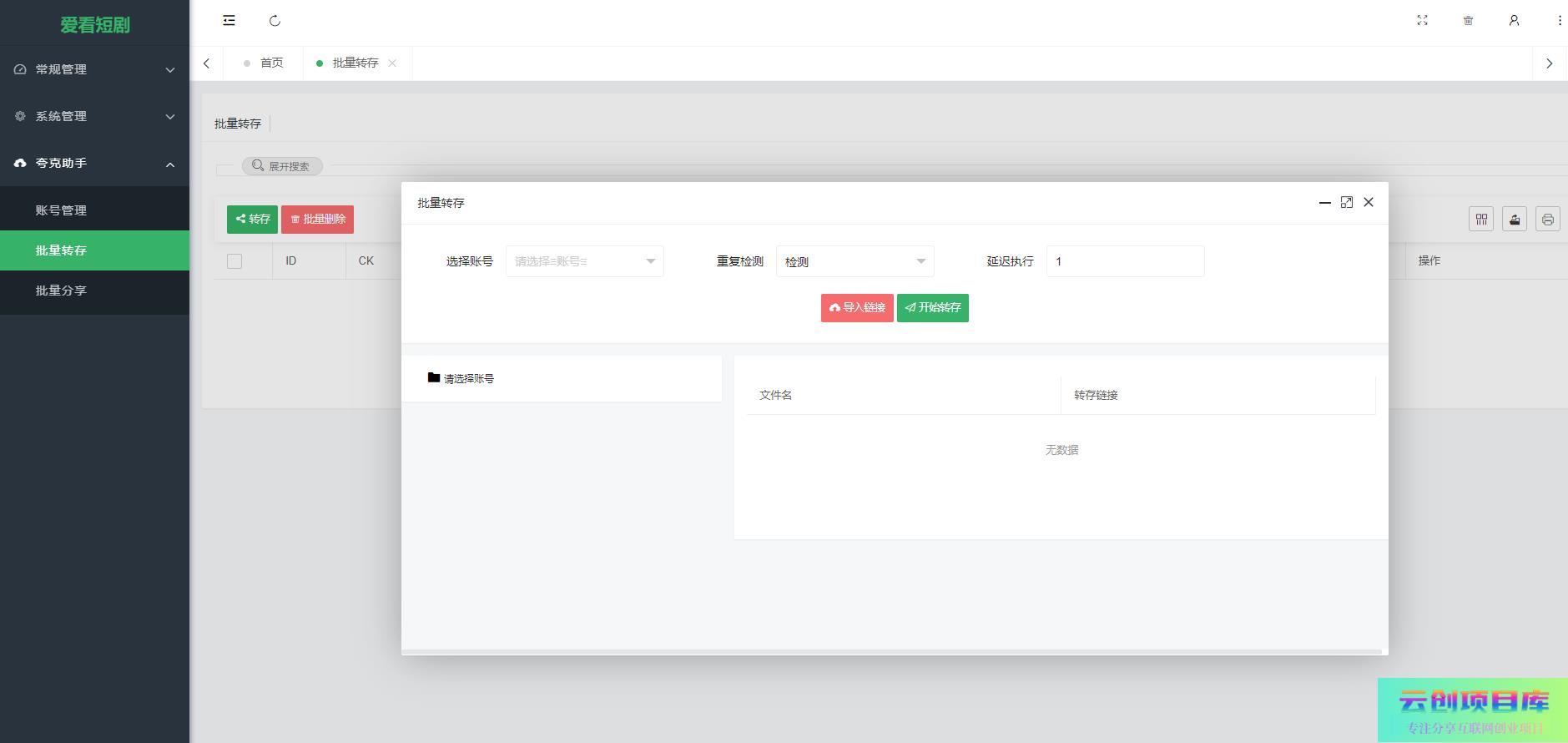1568x743 pixels.
Task: Click the 导入链接 button
Action: tap(857, 308)
